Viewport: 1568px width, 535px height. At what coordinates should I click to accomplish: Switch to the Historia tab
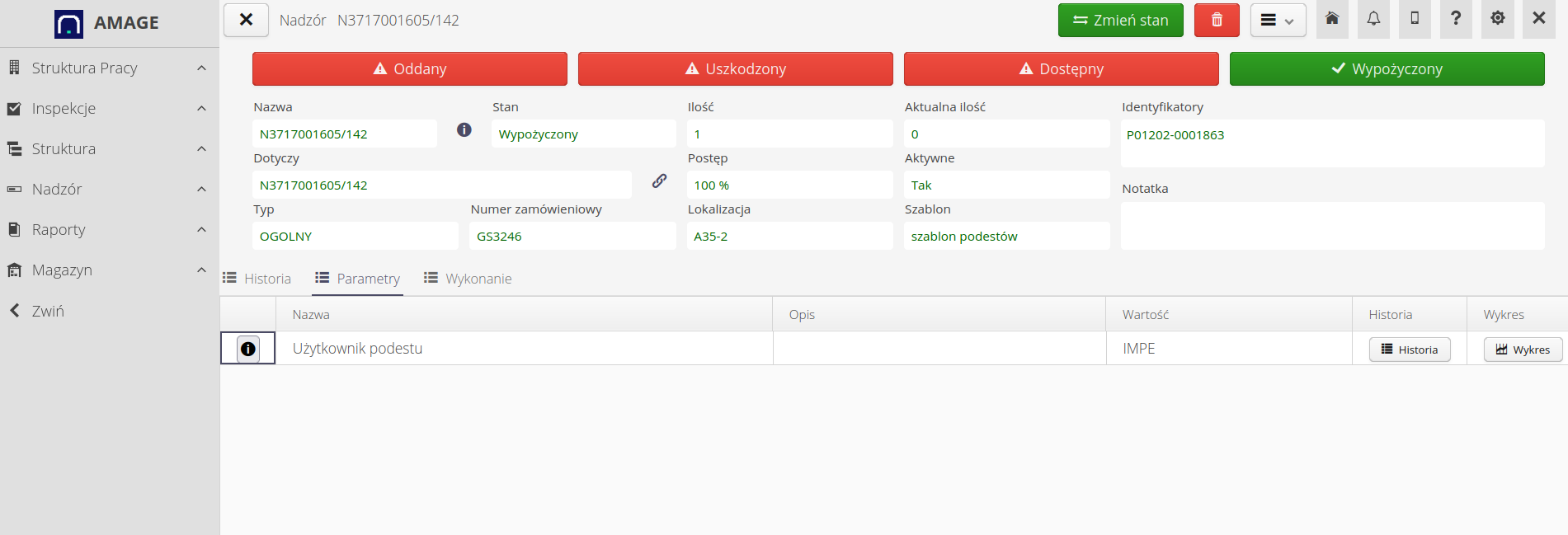[257, 279]
